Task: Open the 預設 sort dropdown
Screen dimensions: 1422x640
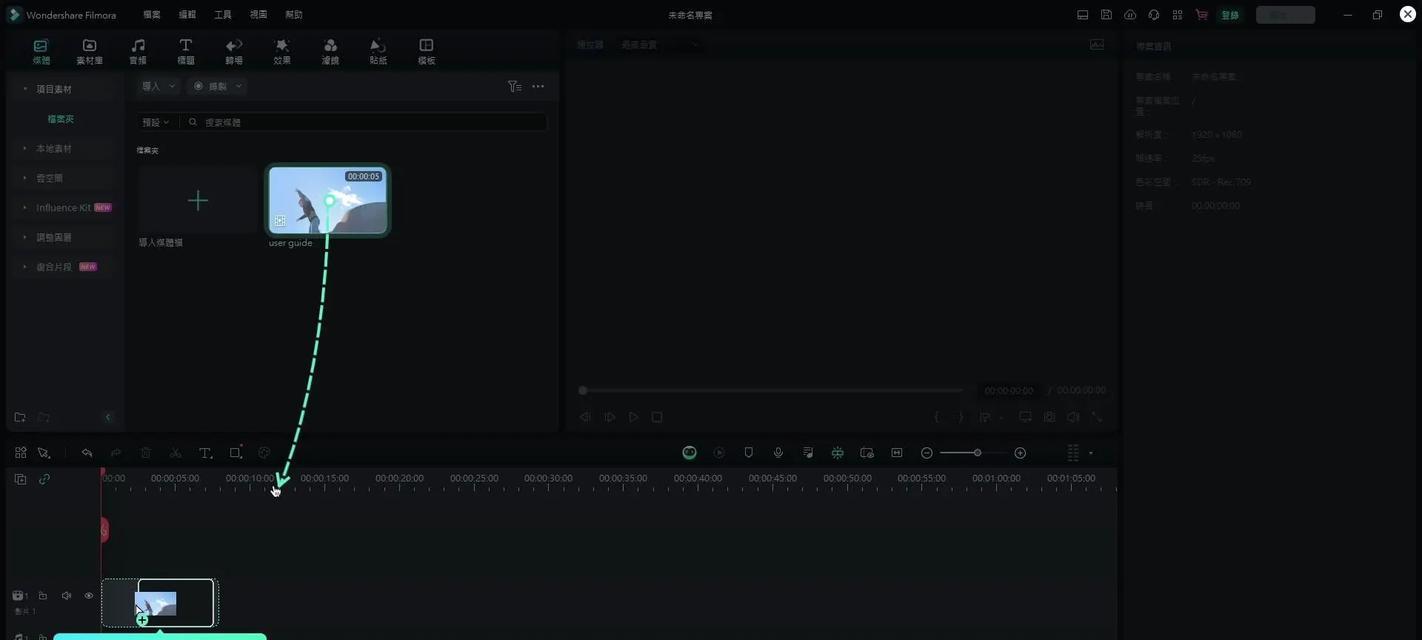Action: [155, 122]
